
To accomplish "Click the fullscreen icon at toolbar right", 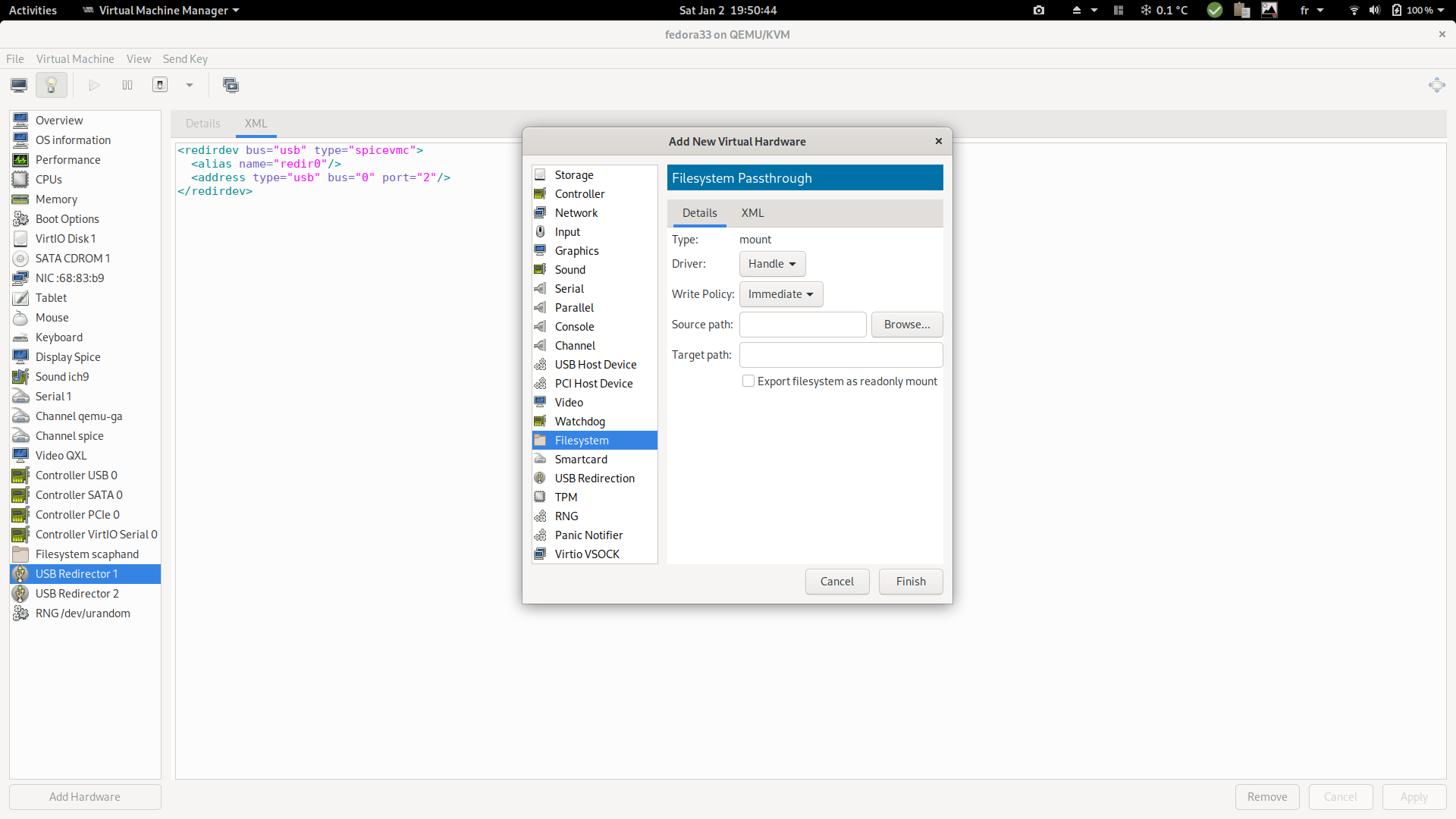I will point(1436,85).
